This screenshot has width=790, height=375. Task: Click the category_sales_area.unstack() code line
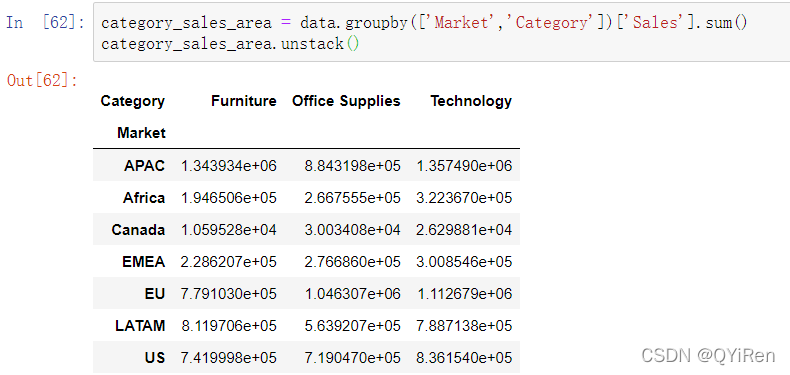230,44
